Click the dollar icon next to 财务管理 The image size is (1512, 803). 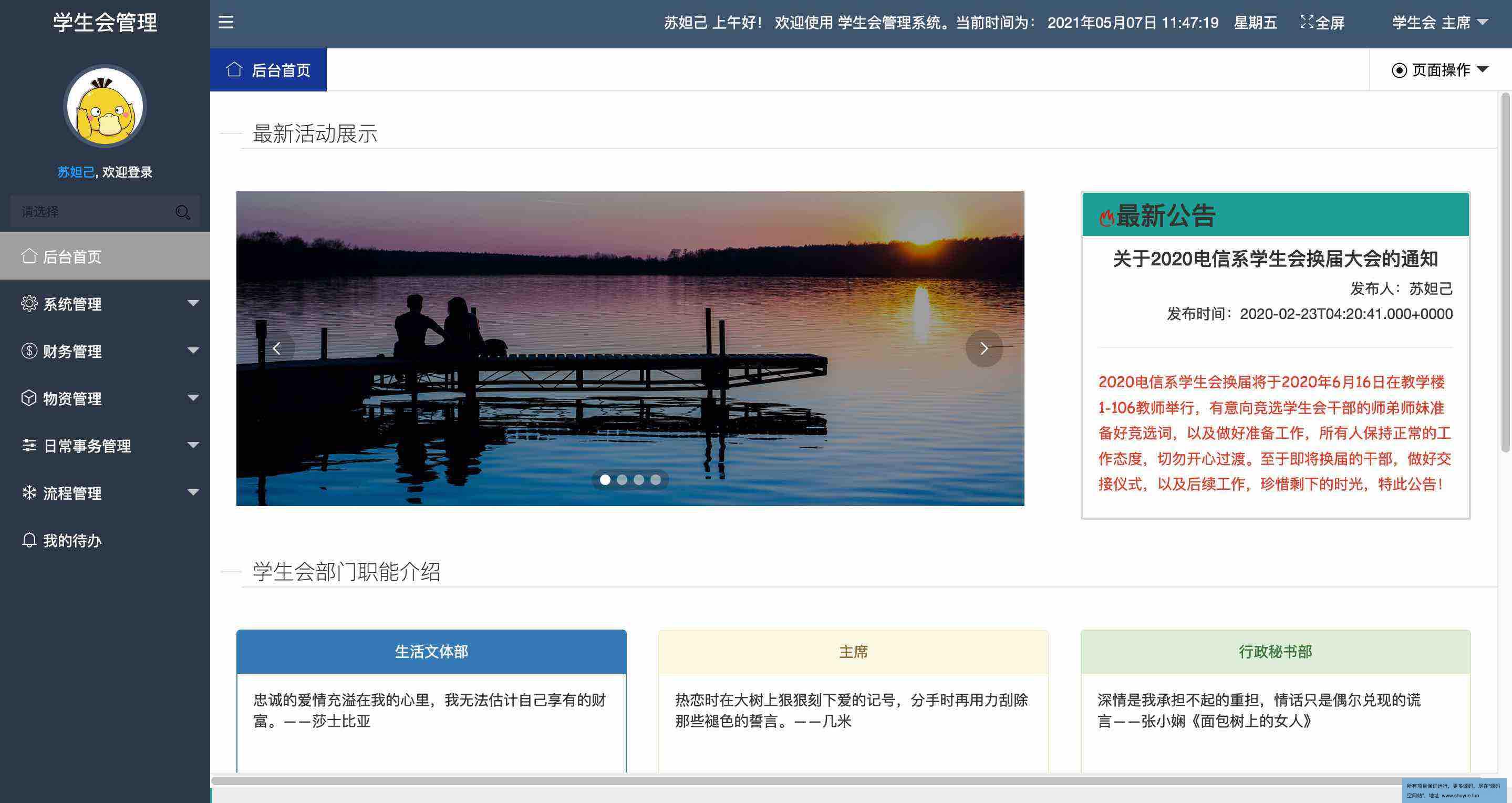(x=29, y=351)
